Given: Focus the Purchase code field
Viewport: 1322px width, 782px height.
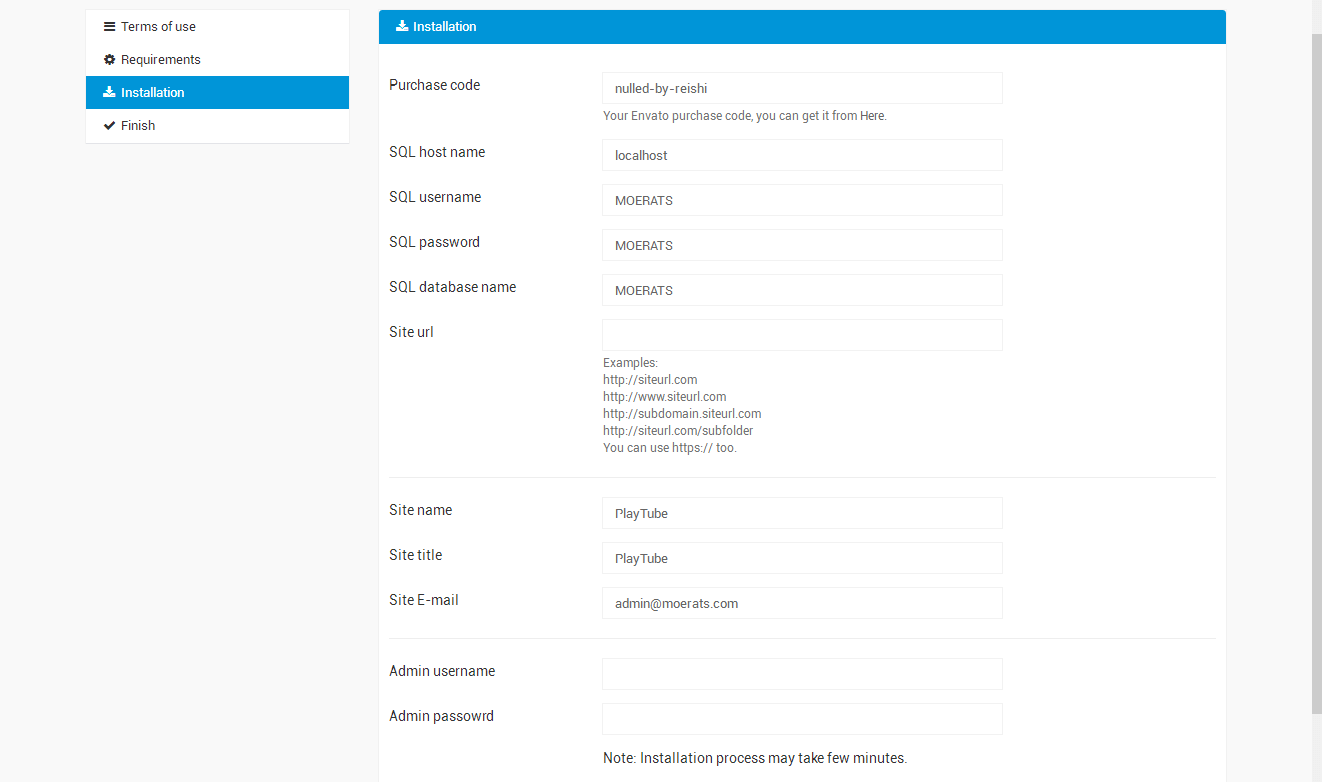Looking at the screenshot, I should tap(802, 88).
